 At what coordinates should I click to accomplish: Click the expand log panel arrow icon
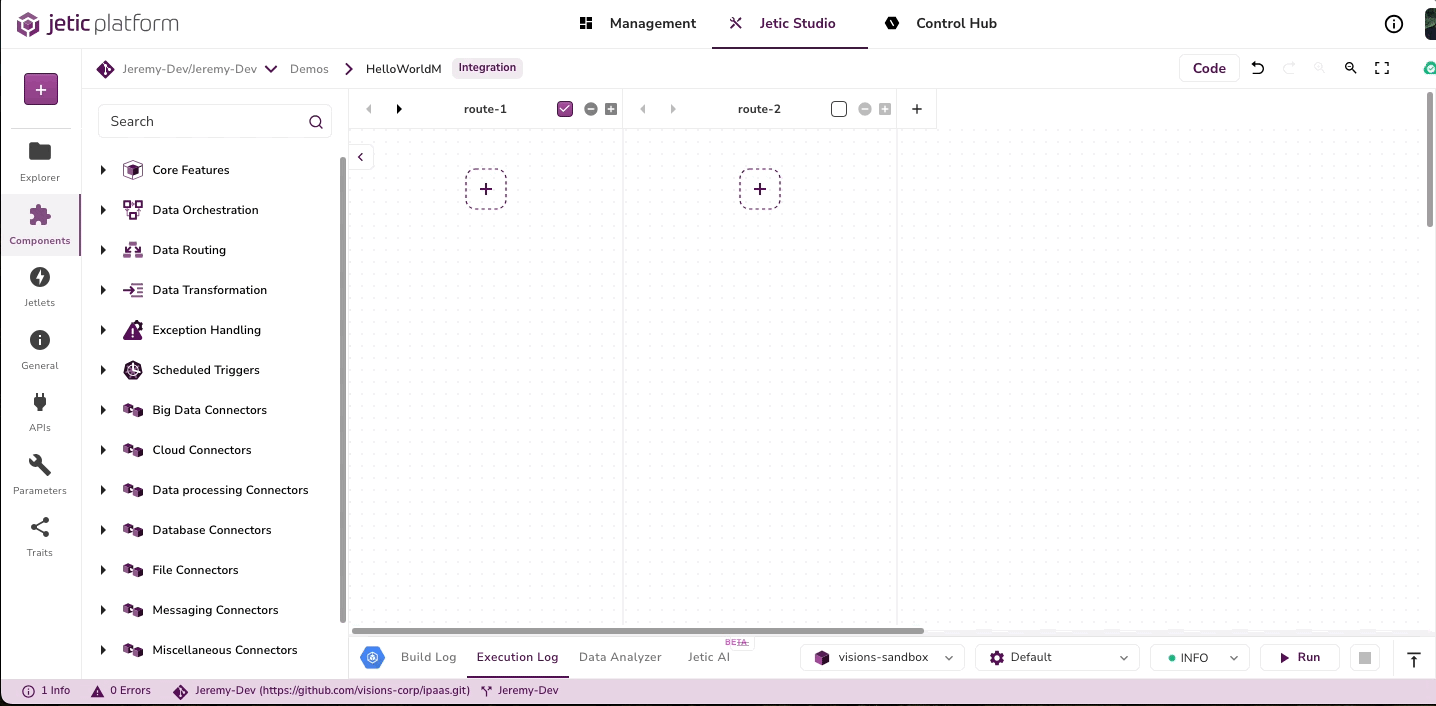tap(1414, 659)
